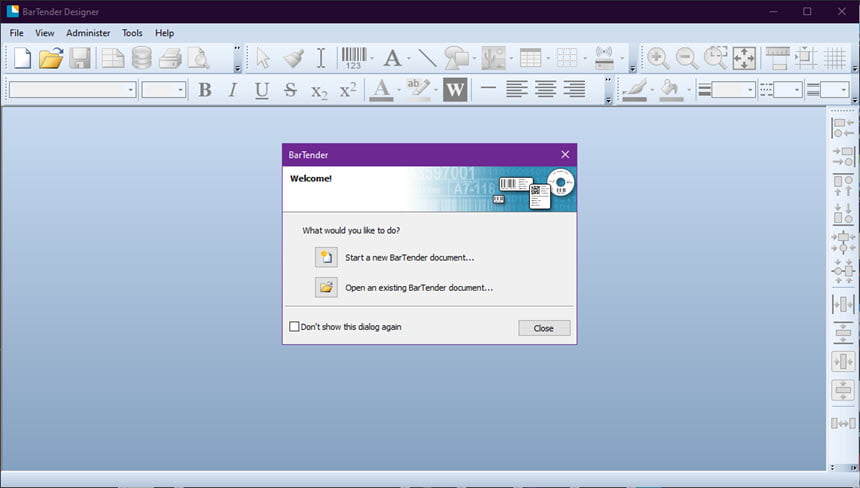Click the fit to window arrows icon
The width and height of the screenshot is (860, 488).
744,58
